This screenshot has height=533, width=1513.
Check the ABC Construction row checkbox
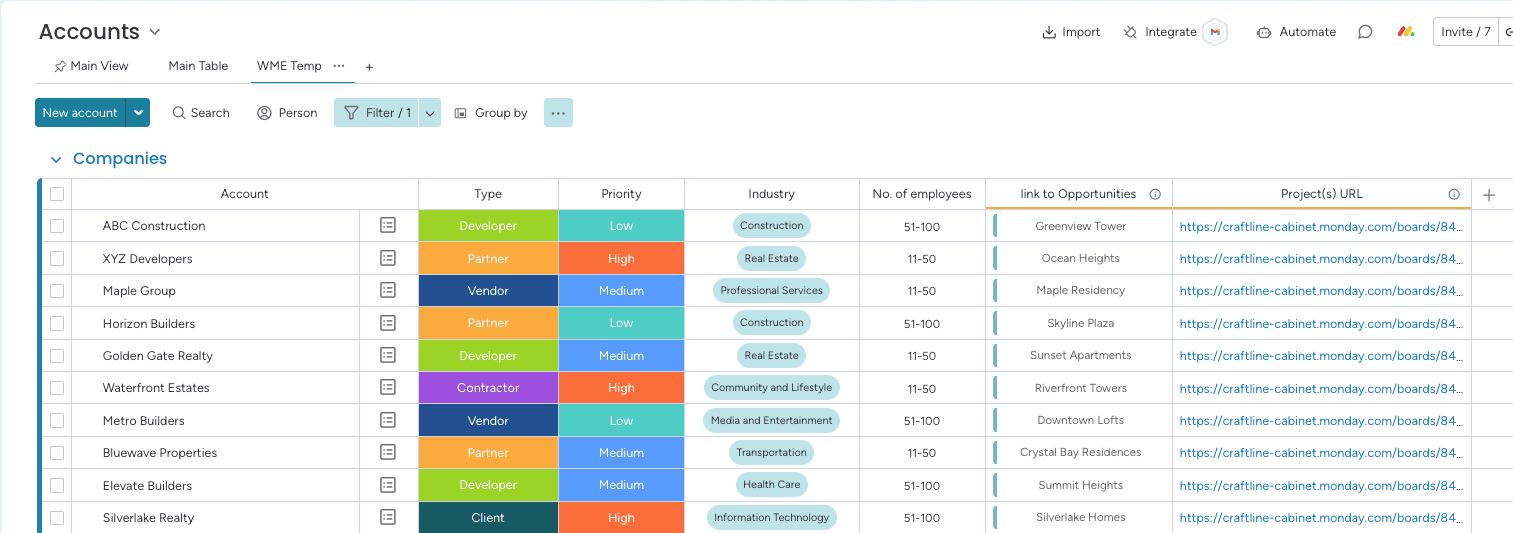[x=57, y=226]
